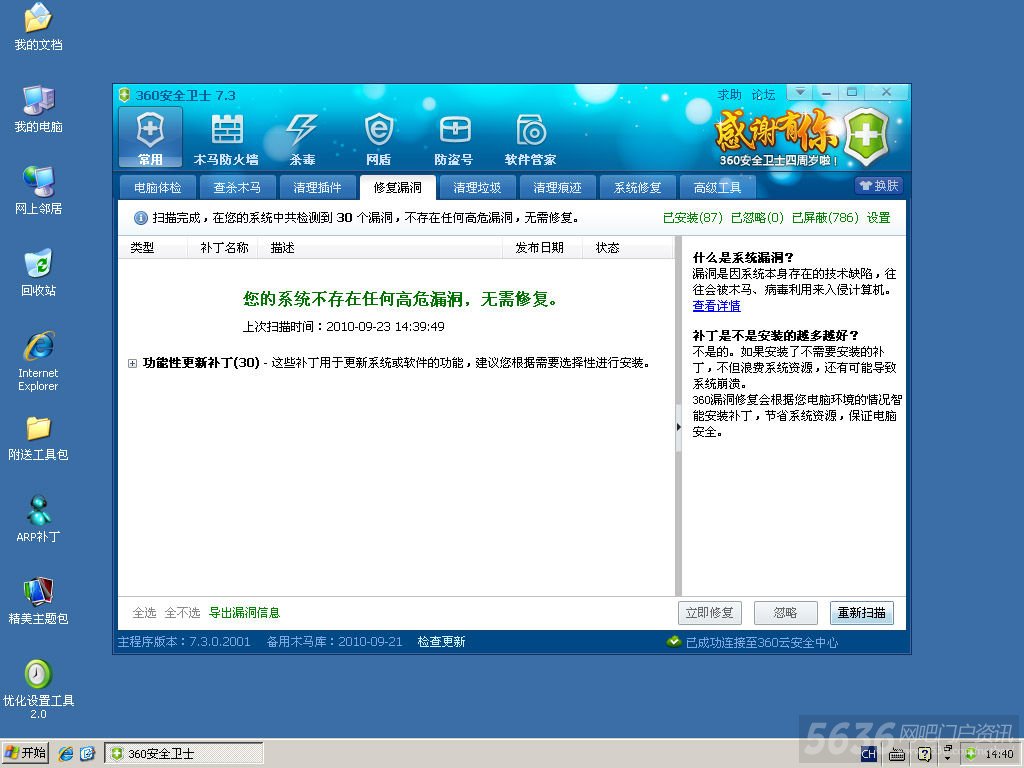The width and height of the screenshot is (1024, 768).
Task: Switch to the 清理垃圾 tab
Action: pos(477,187)
